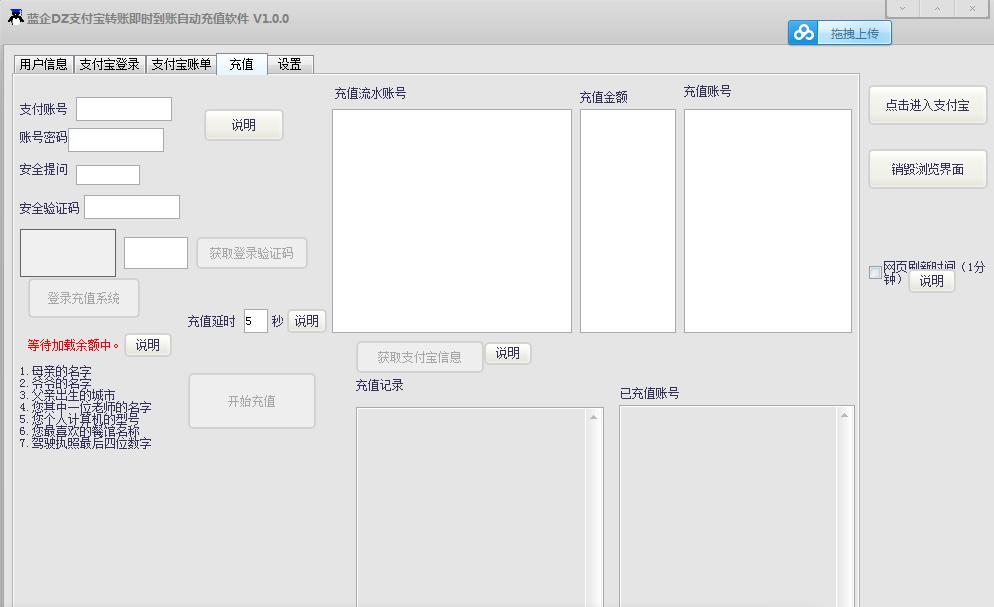The height and width of the screenshot is (607, 994).
Task: Minimize the window using the title bar button
Action: click(902, 8)
